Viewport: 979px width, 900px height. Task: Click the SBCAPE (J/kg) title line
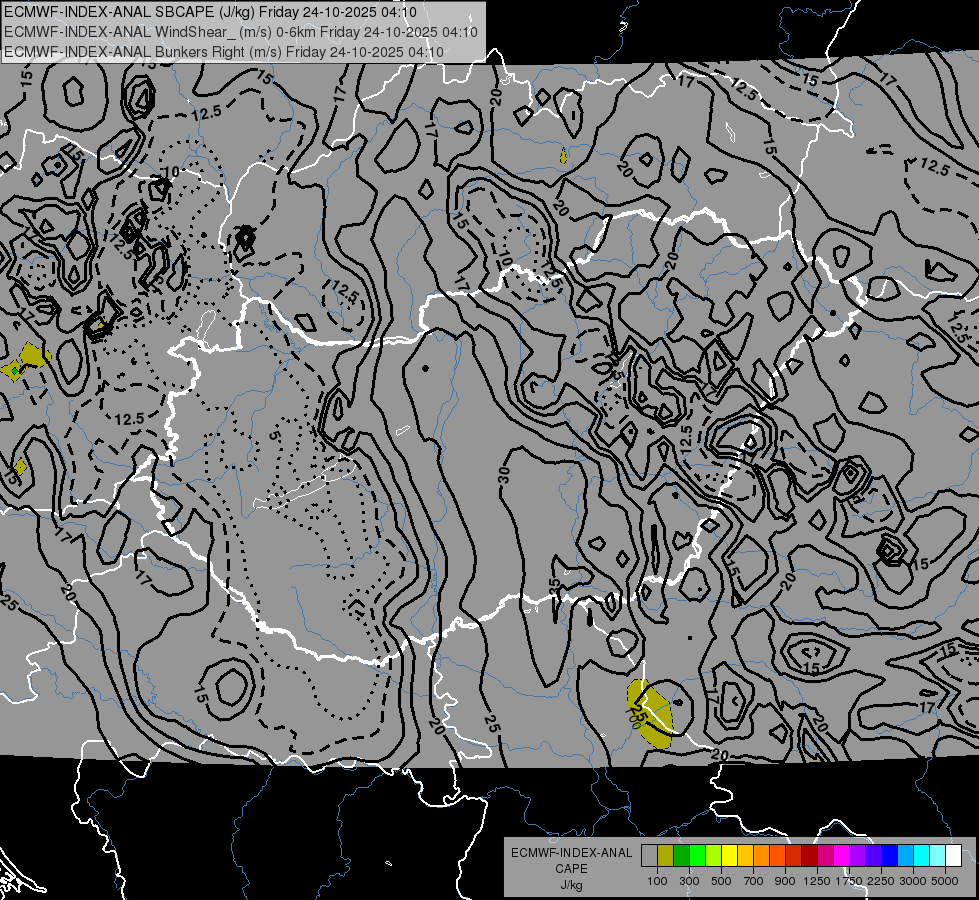pos(210,12)
